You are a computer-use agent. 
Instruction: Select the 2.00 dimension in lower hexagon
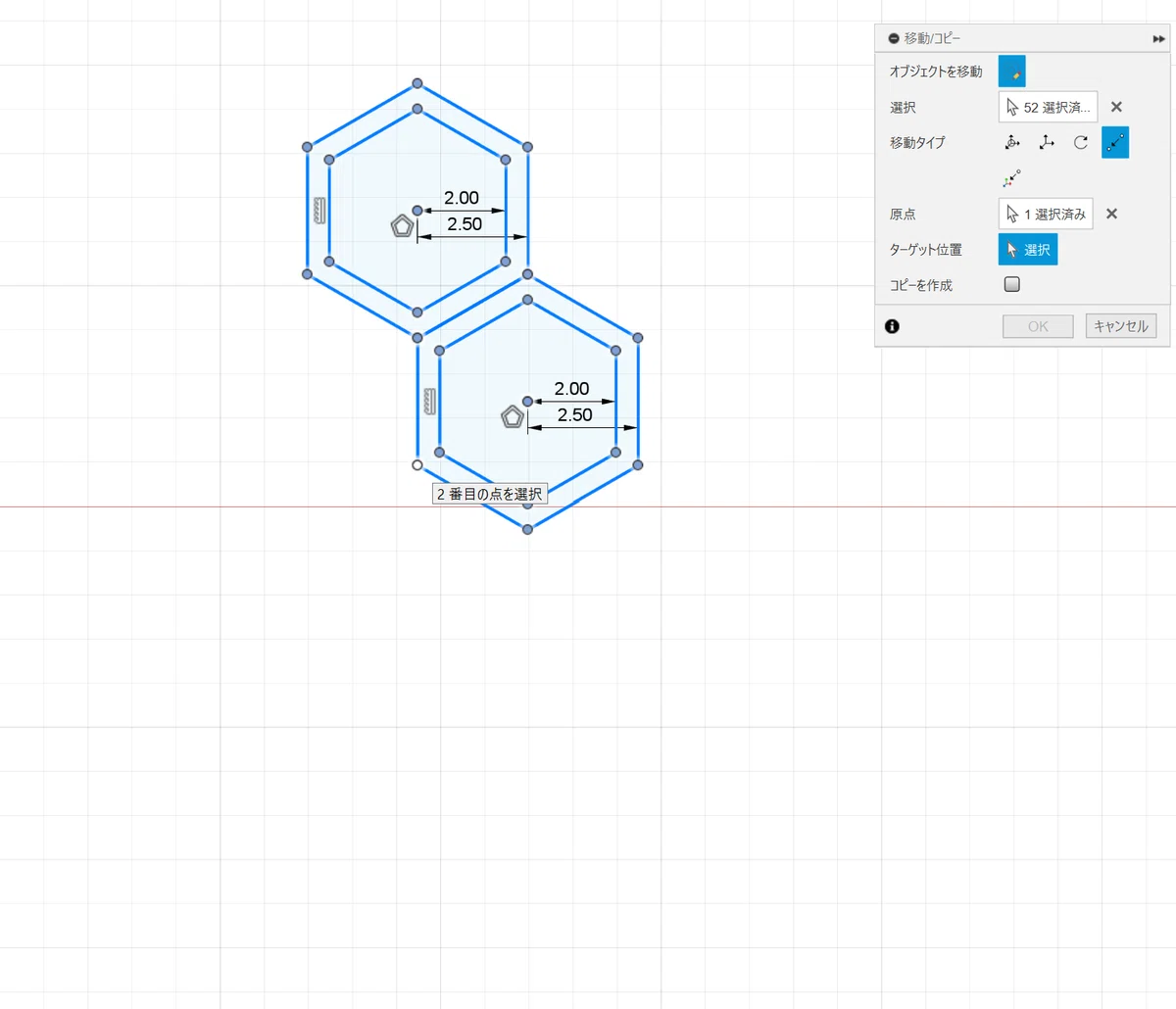point(571,389)
